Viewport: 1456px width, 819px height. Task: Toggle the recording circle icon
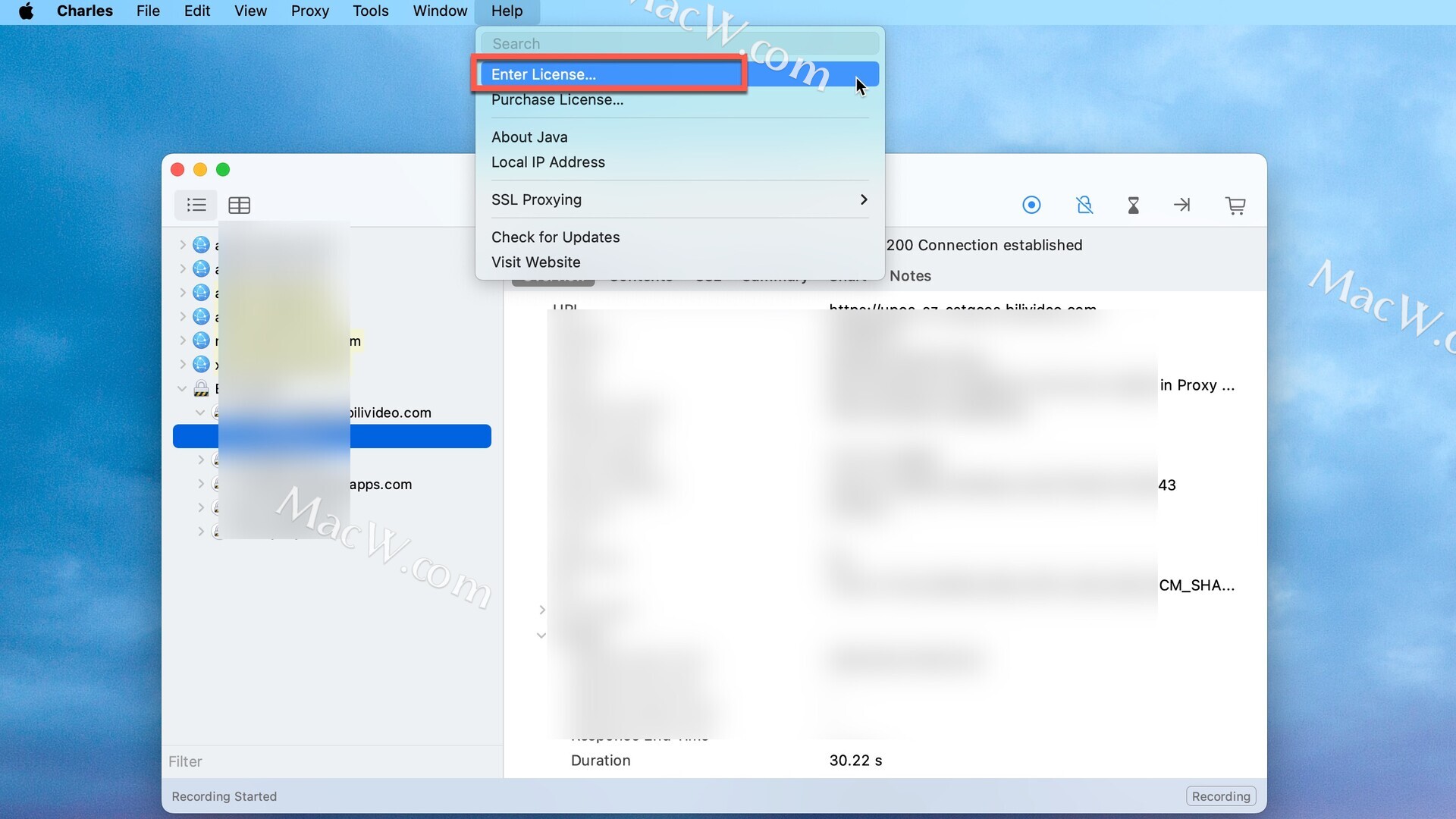(x=1031, y=205)
